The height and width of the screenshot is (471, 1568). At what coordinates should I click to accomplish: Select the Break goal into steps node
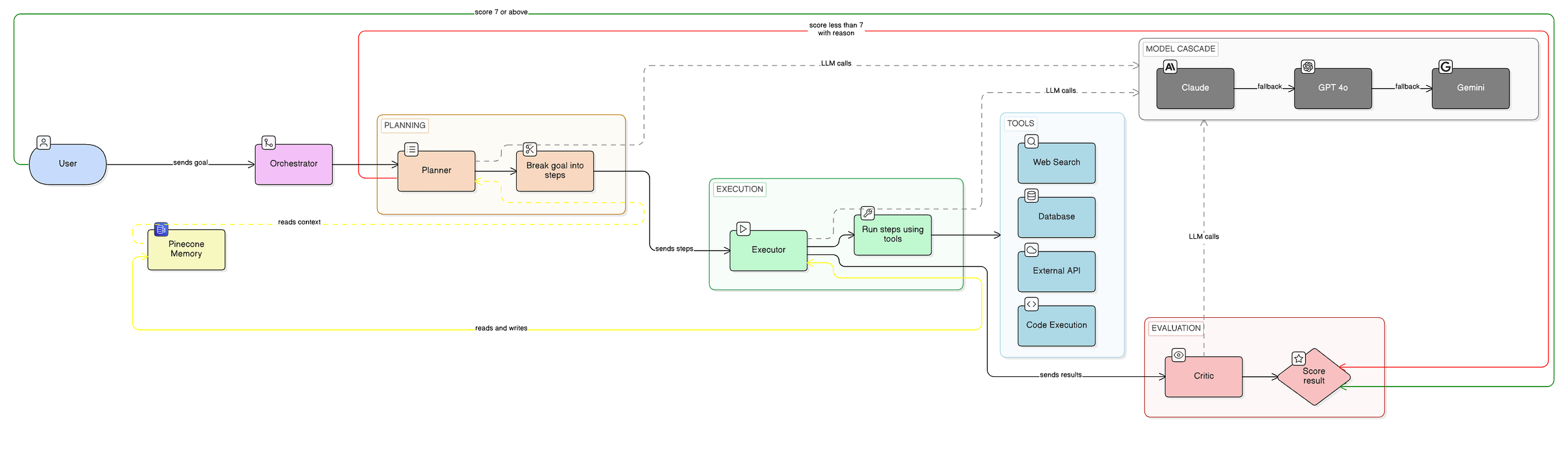tap(555, 171)
